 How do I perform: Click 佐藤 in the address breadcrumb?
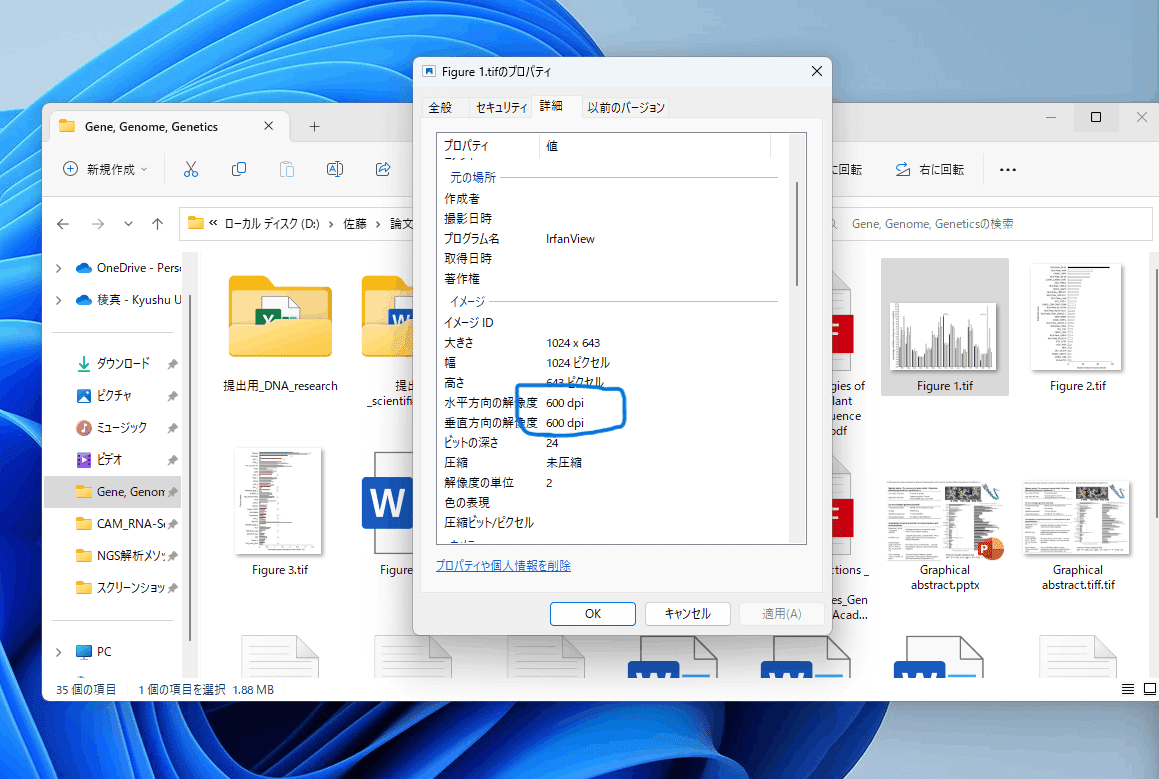point(355,224)
